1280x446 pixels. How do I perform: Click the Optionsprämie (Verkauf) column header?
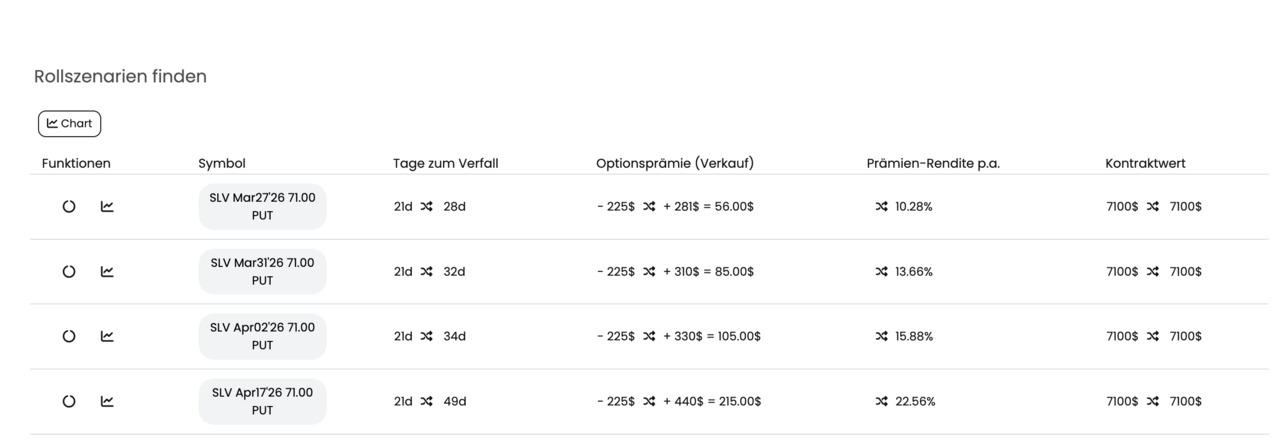(675, 163)
